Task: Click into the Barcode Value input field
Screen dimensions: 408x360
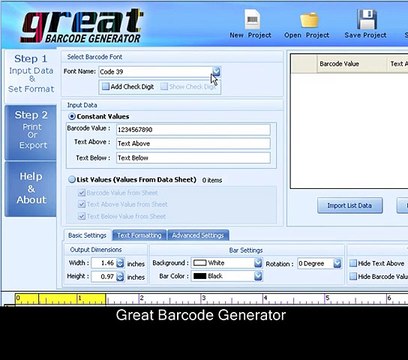Action: click(x=193, y=130)
